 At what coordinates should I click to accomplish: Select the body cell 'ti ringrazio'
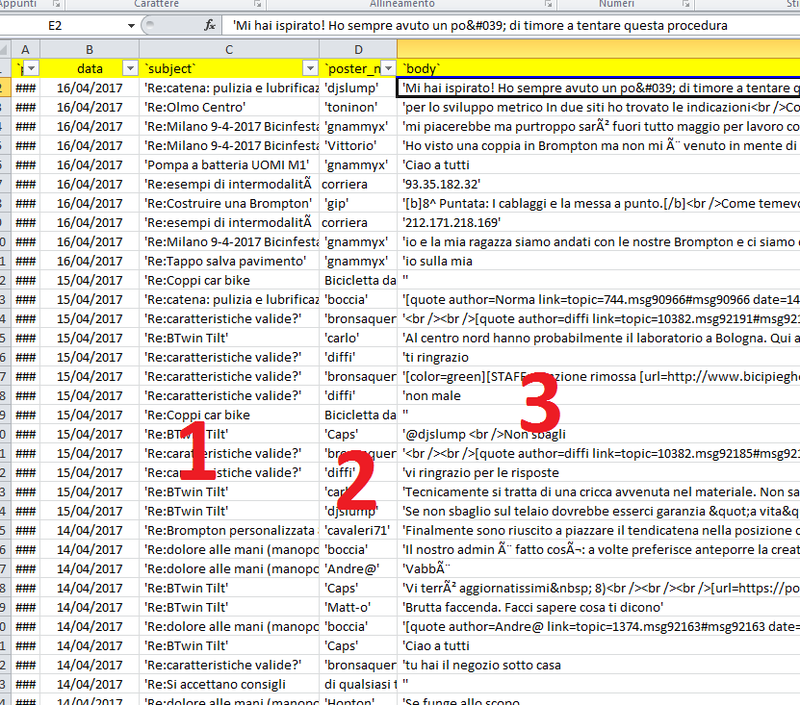tap(598, 357)
